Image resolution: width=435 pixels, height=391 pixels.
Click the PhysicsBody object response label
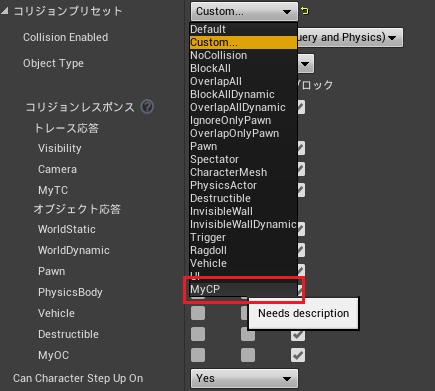pos(70,292)
